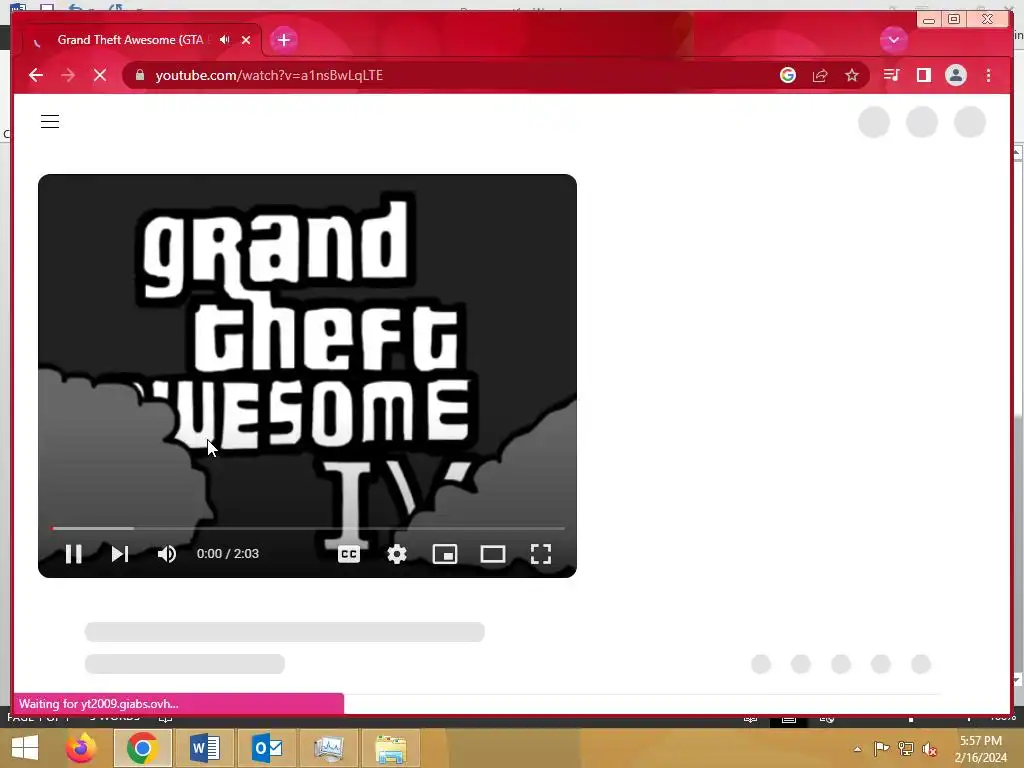Stop loading the page

[x=100, y=75]
